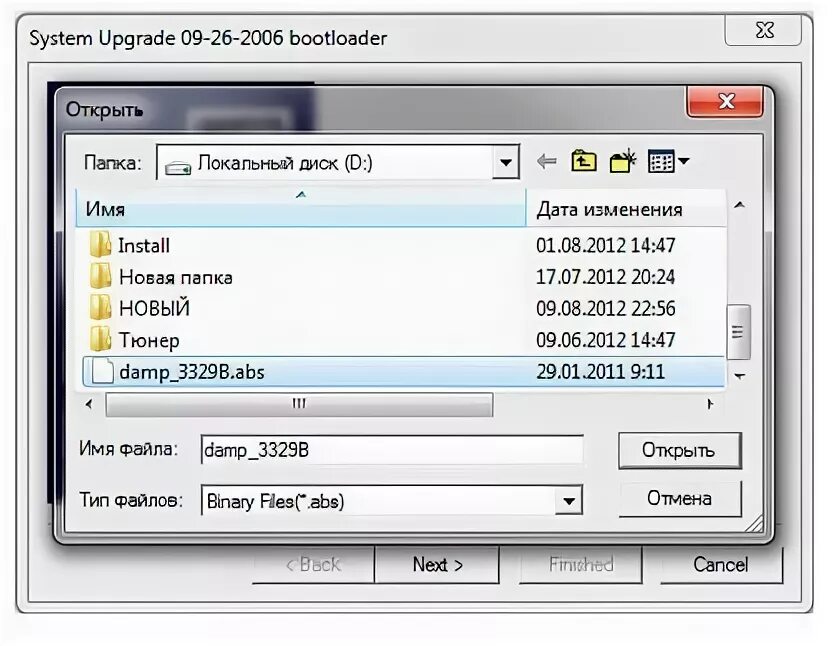Screen dimensions: 832x646
Task: Sort by the Дата изменения column header
Action: tap(609, 209)
